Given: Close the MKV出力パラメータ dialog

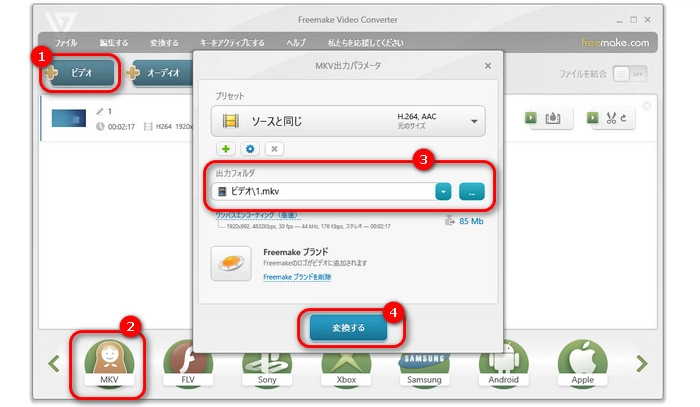Looking at the screenshot, I should click(x=488, y=66).
